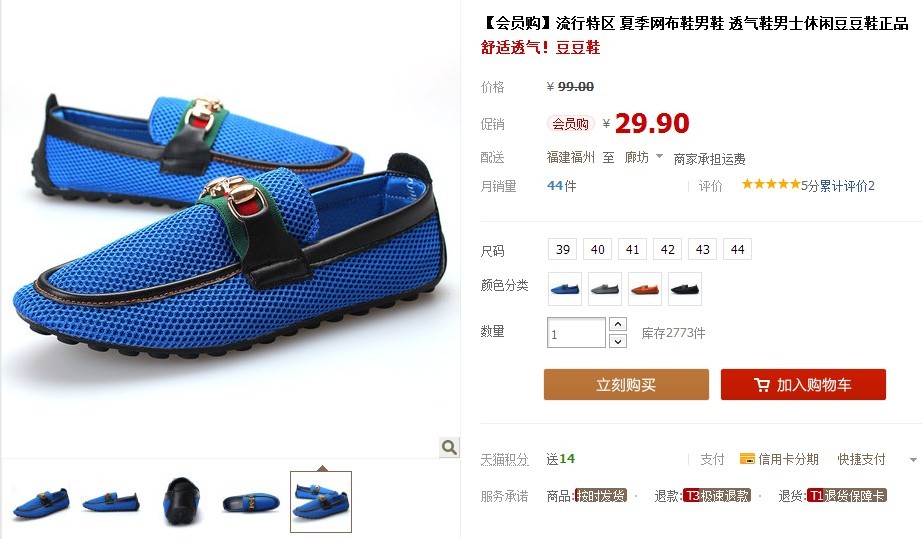
Task: Select shoe size 44
Action: coord(737,249)
